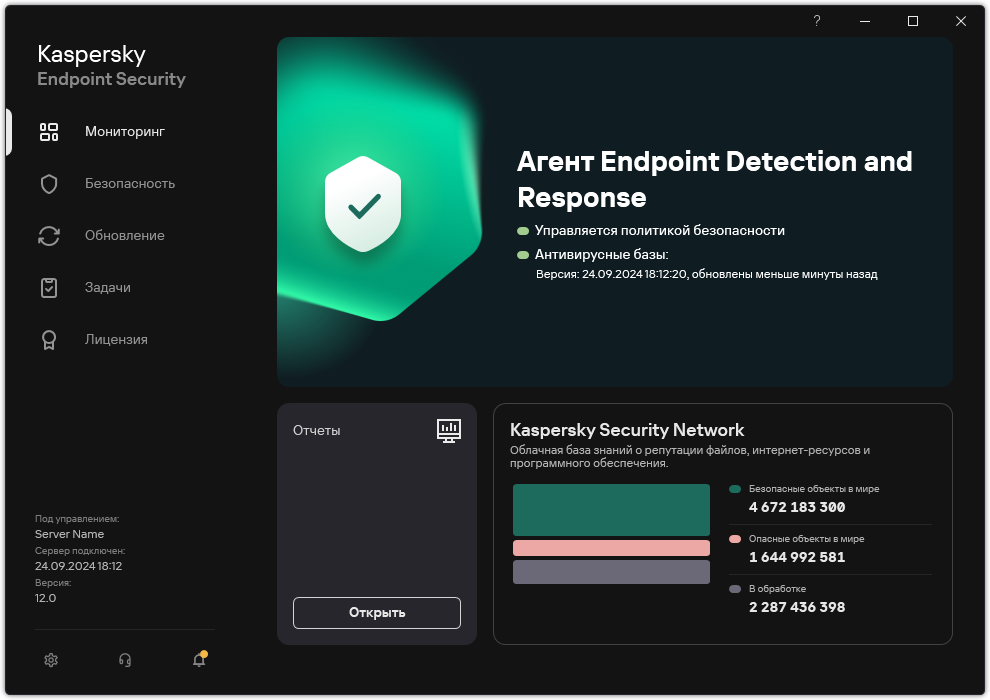Click the Отчеты card title
The image size is (990, 700).
coord(317,430)
